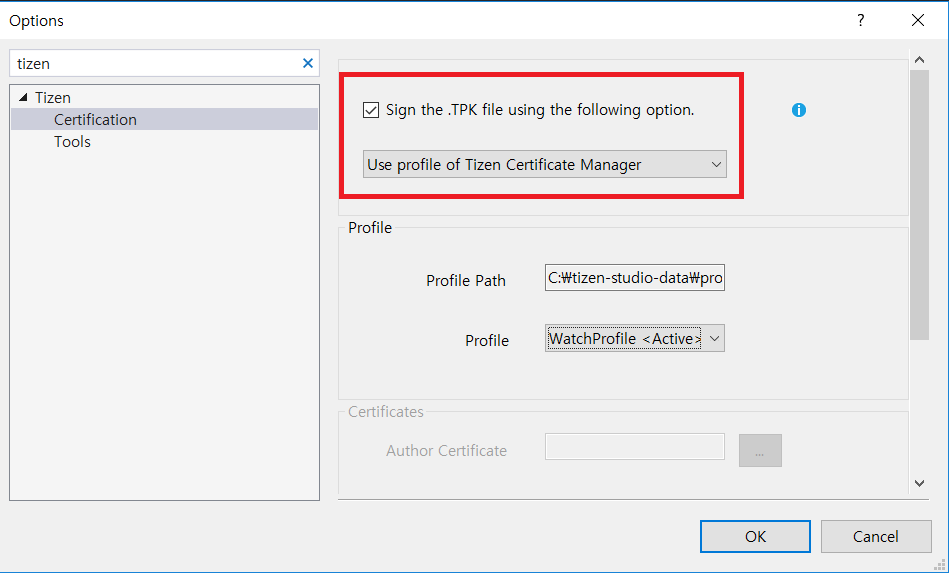Toggle the Sign the .TPK file checkbox
Viewport: 949px width, 573px height.
371,110
